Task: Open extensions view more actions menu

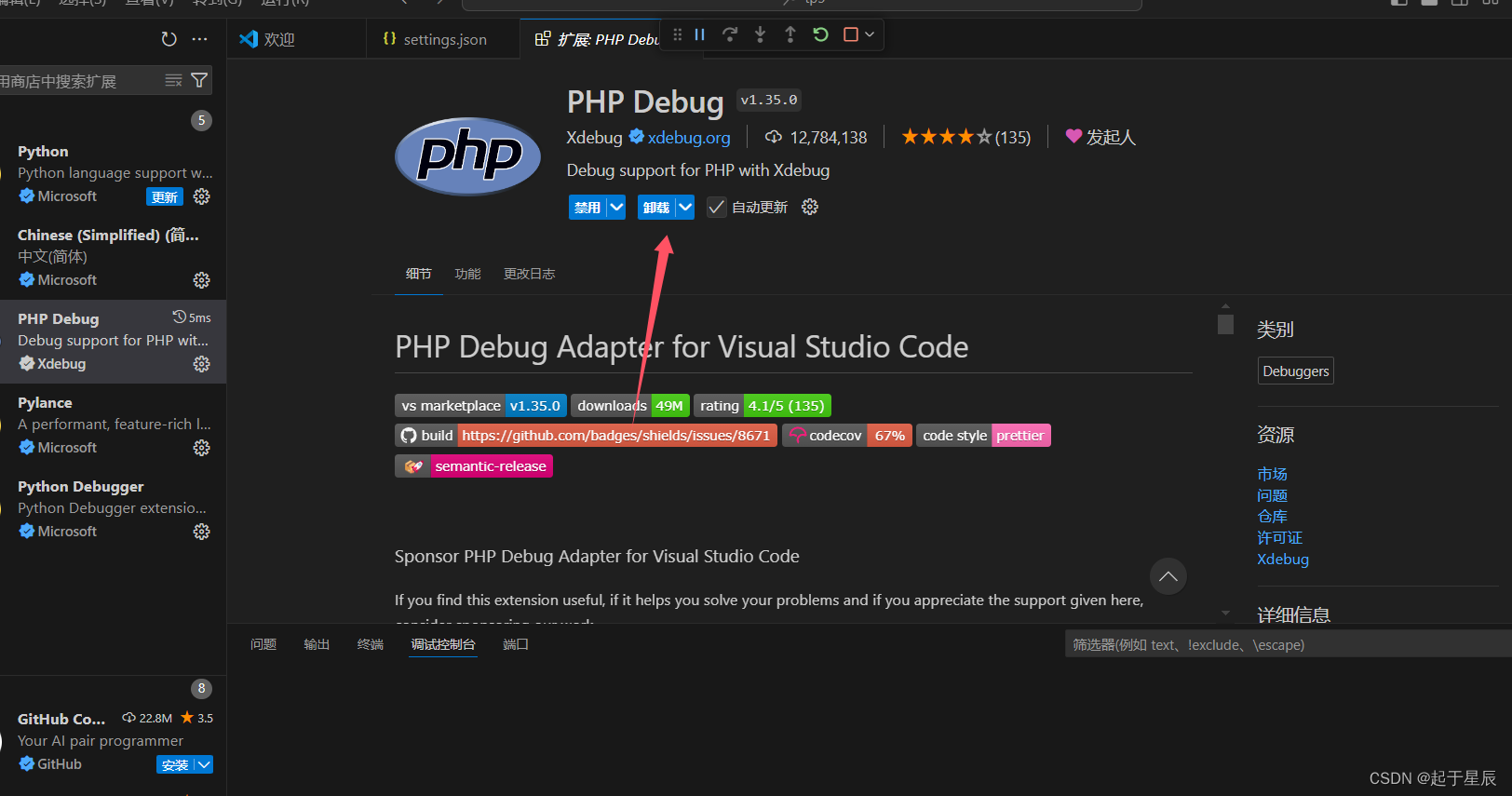Action: [x=199, y=39]
